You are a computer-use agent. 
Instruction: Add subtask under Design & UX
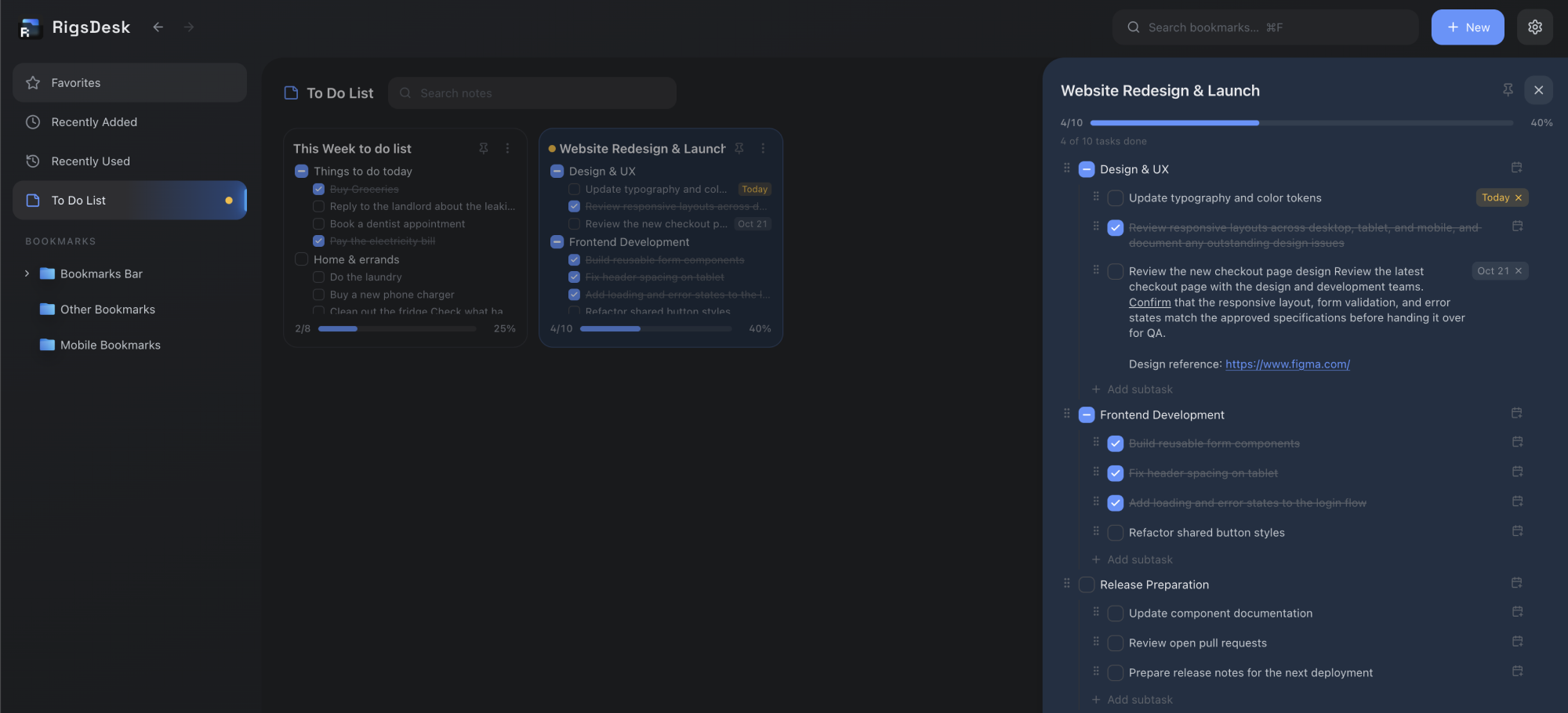1132,389
